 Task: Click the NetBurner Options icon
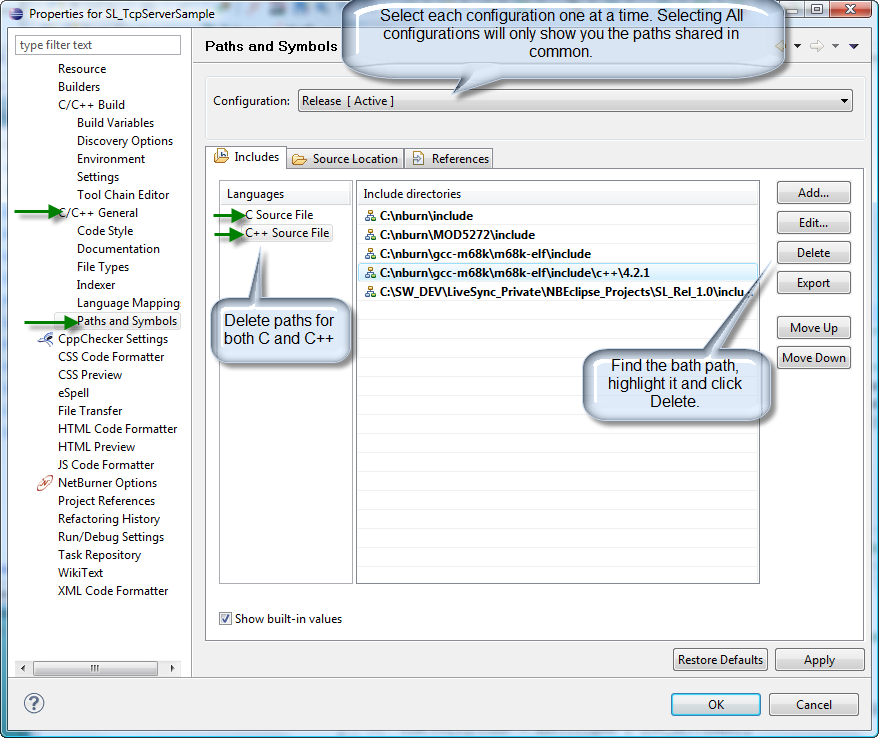pyautogui.click(x=45, y=483)
